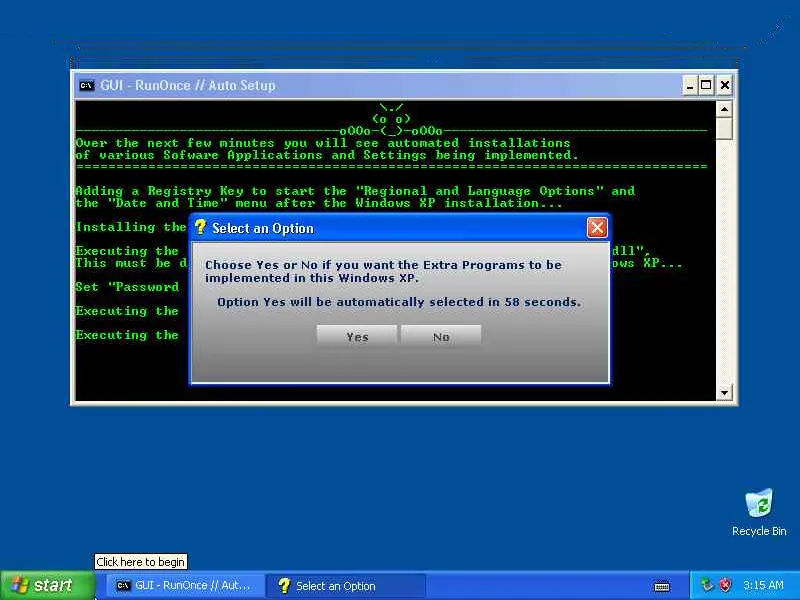The width and height of the screenshot is (800, 600).
Task: Click the red security shield tray icon
Action: (725, 585)
